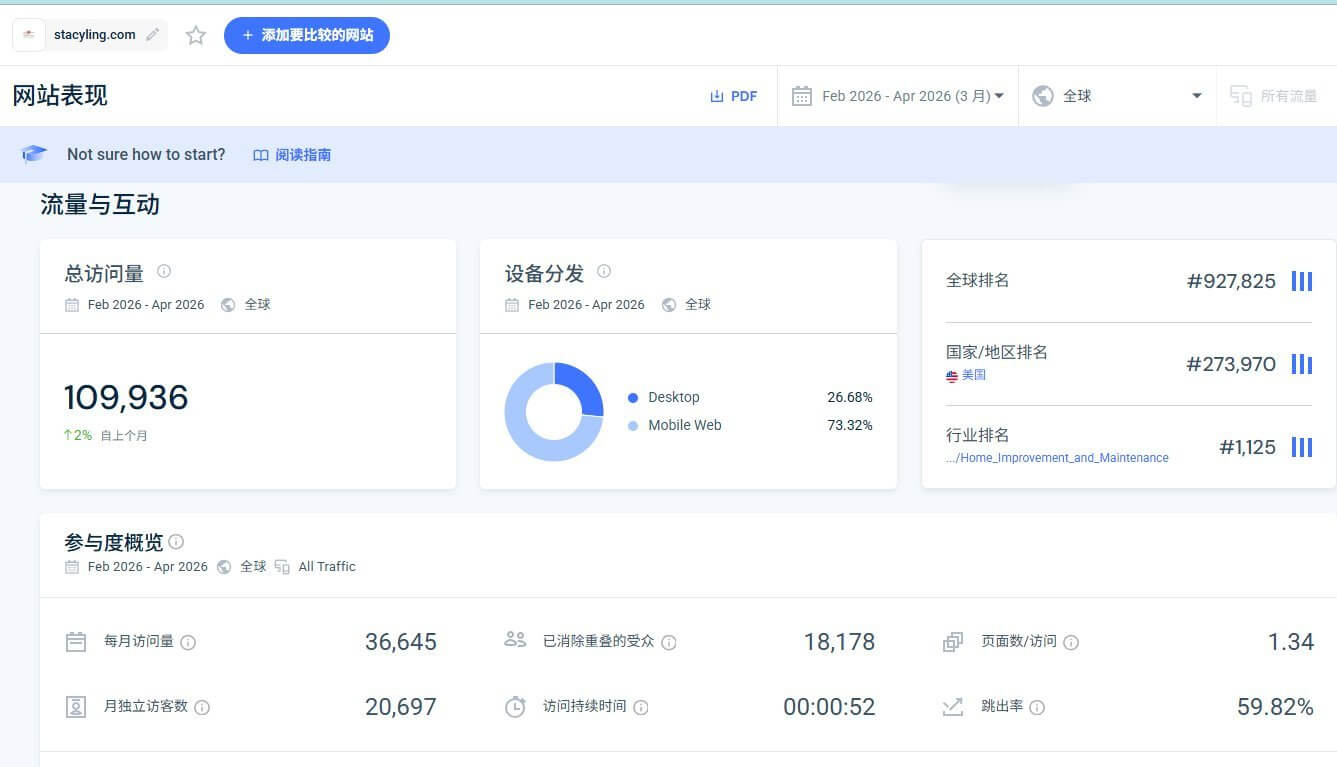Show info tooltip for 已消除重叠的受众
1337x767 pixels.
click(x=669, y=642)
